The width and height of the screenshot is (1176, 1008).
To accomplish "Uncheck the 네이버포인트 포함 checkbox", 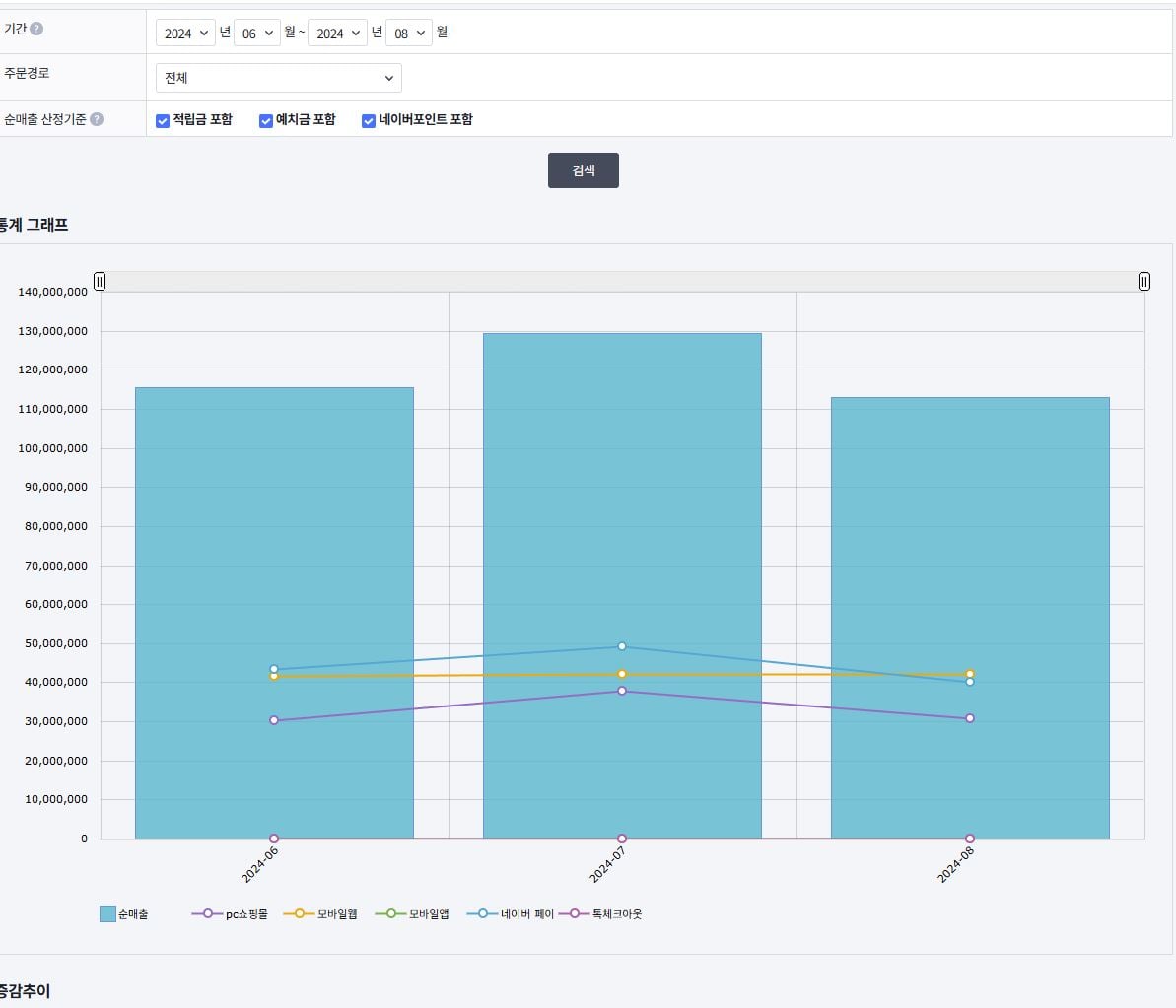I will pyautogui.click(x=369, y=120).
